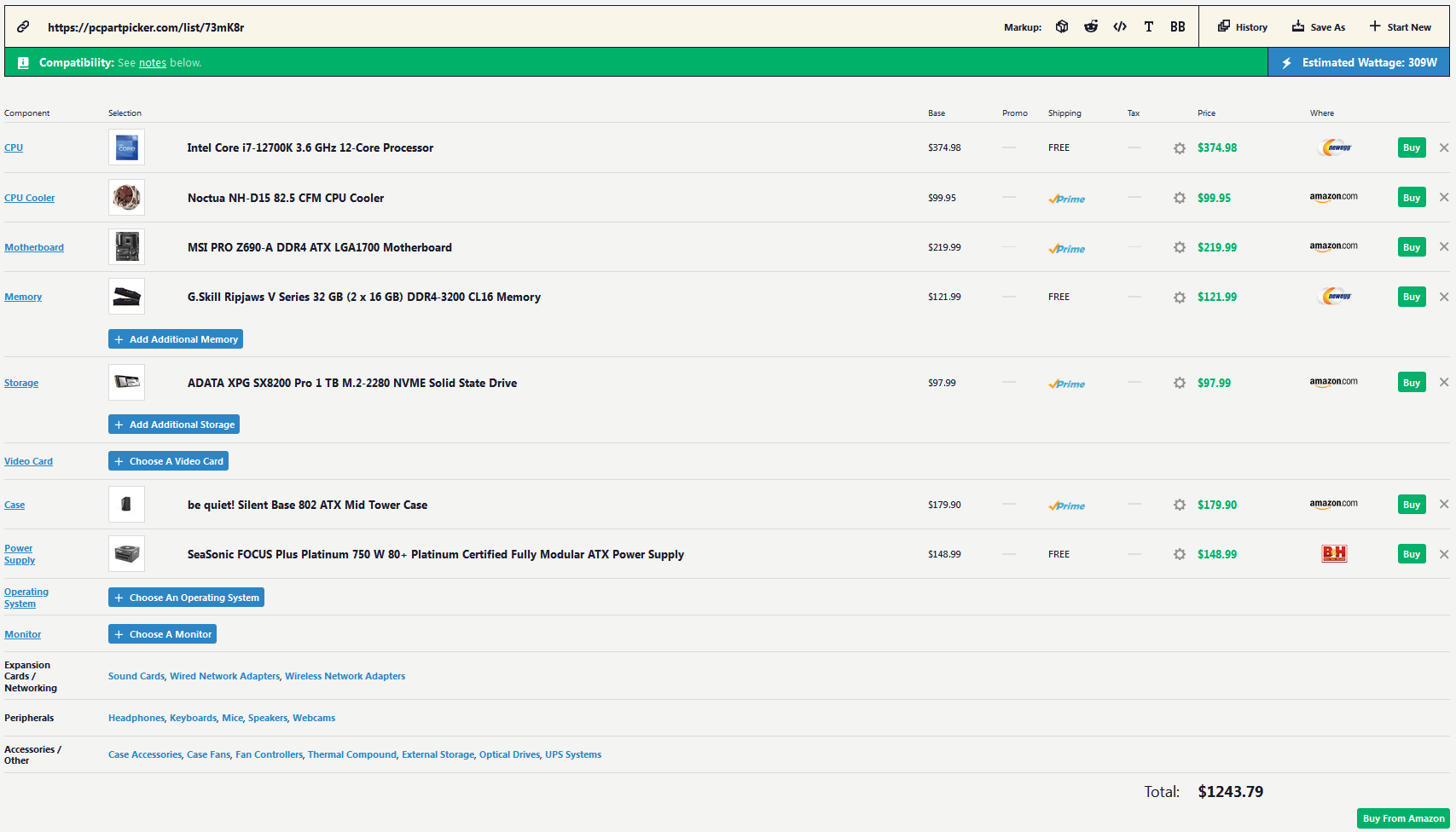Click the Newegg logo in the Memory row
1456x832 pixels.
1335,297
